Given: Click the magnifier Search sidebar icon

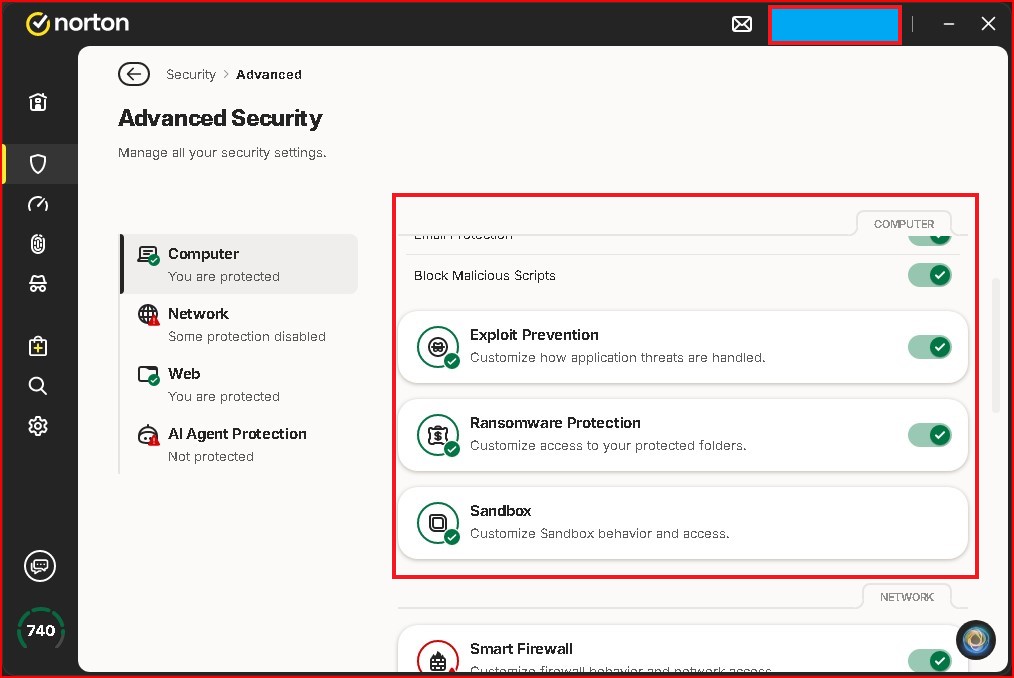Looking at the screenshot, I should (38, 386).
